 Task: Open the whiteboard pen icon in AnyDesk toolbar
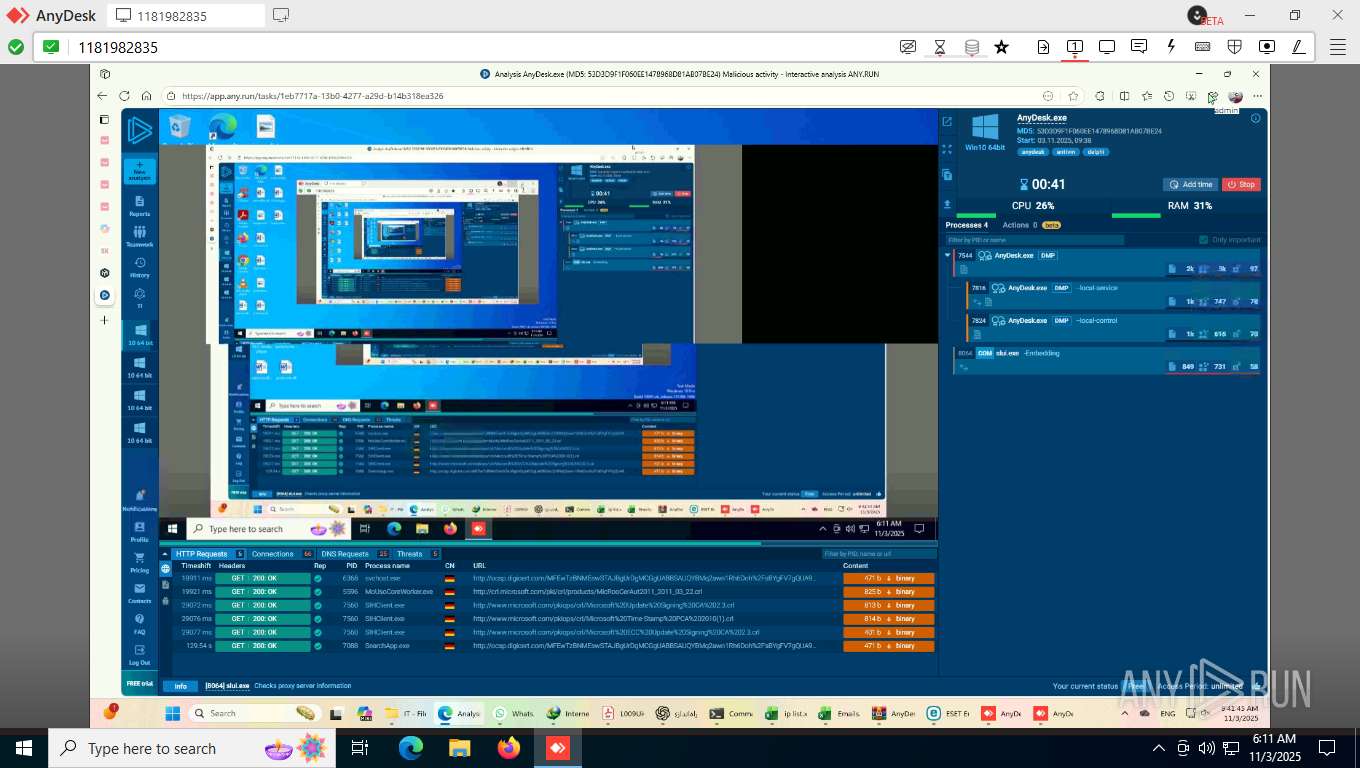click(1299, 47)
